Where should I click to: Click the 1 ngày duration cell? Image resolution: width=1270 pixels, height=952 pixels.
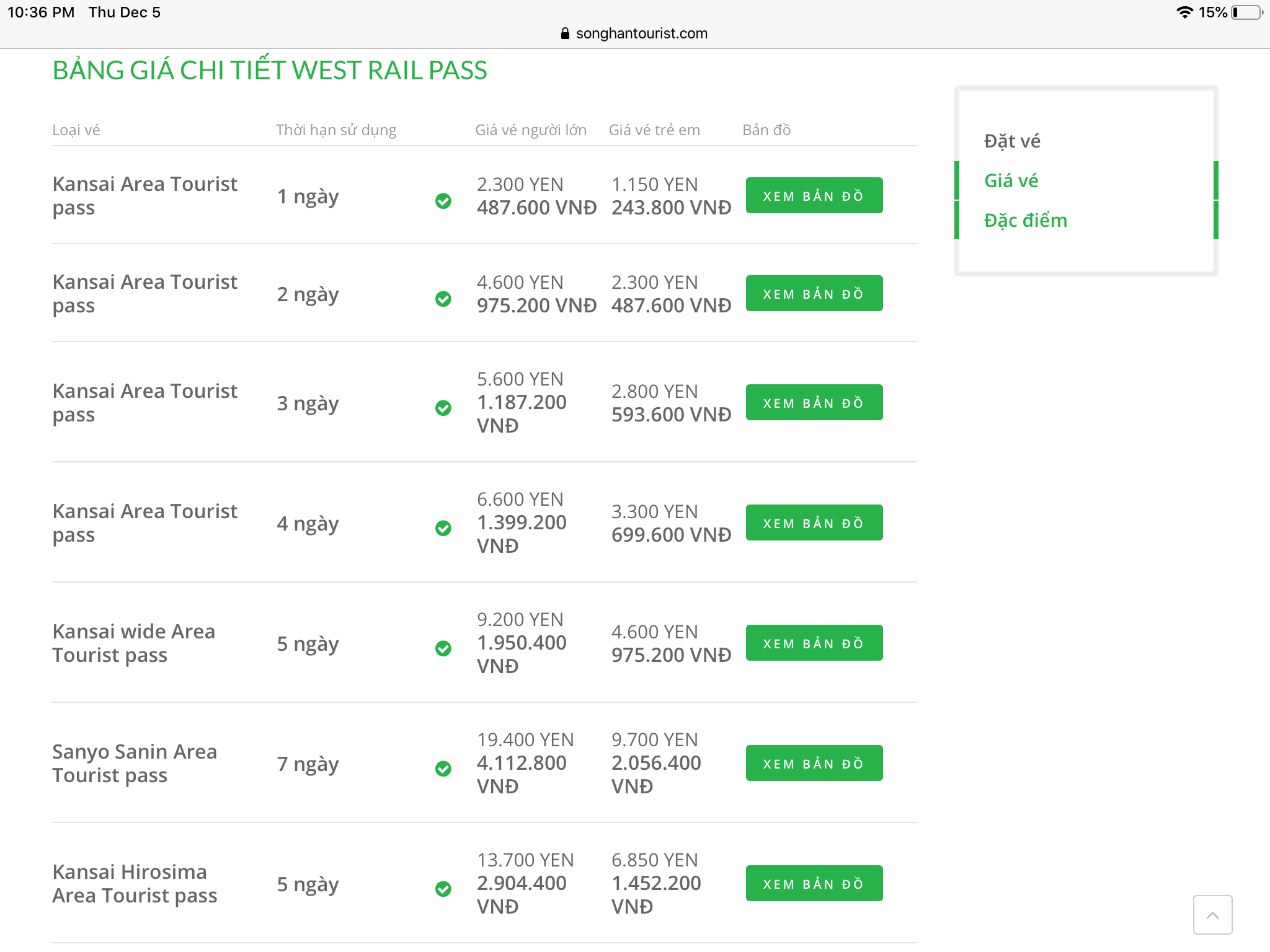[x=308, y=196]
